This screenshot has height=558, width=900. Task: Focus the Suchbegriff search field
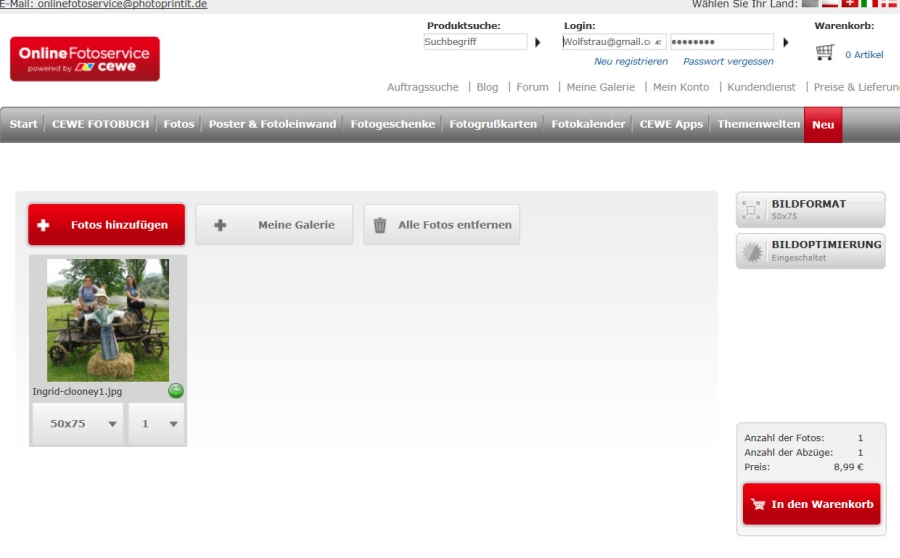(475, 42)
